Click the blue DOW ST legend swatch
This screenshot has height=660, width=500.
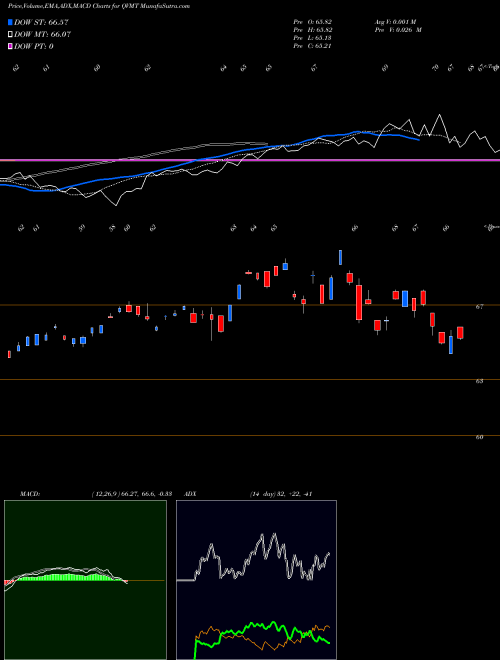click(x=10, y=22)
